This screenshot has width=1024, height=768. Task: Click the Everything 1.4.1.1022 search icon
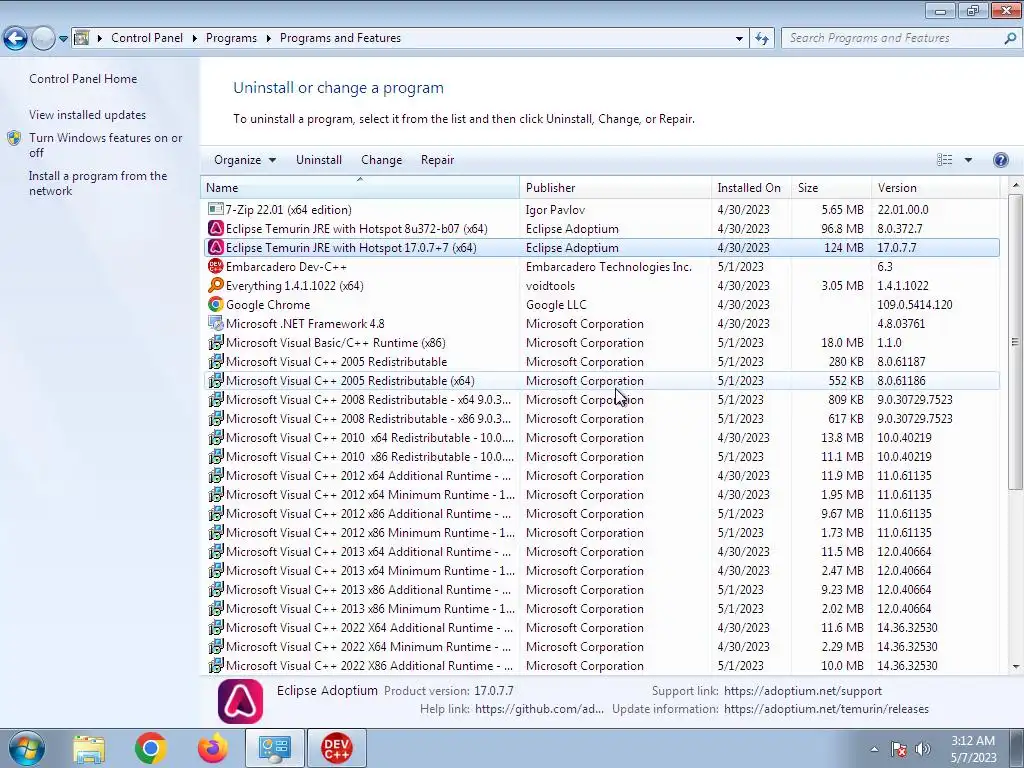click(215, 285)
